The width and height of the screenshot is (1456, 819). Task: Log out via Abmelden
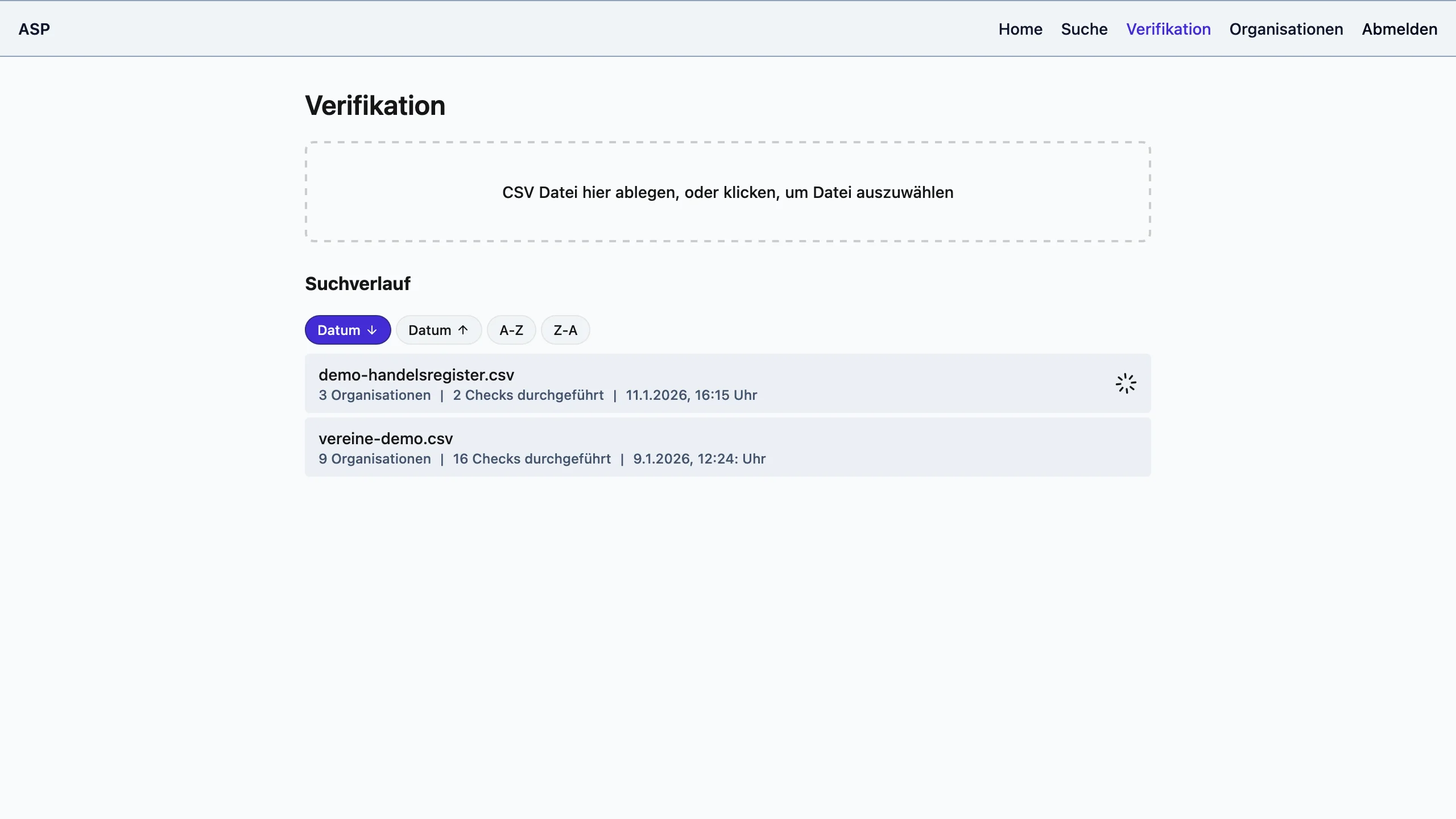1399,29
